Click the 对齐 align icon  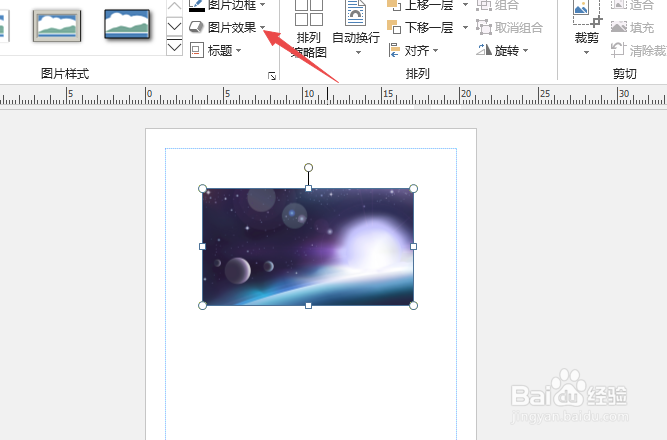pyautogui.click(x=394, y=50)
